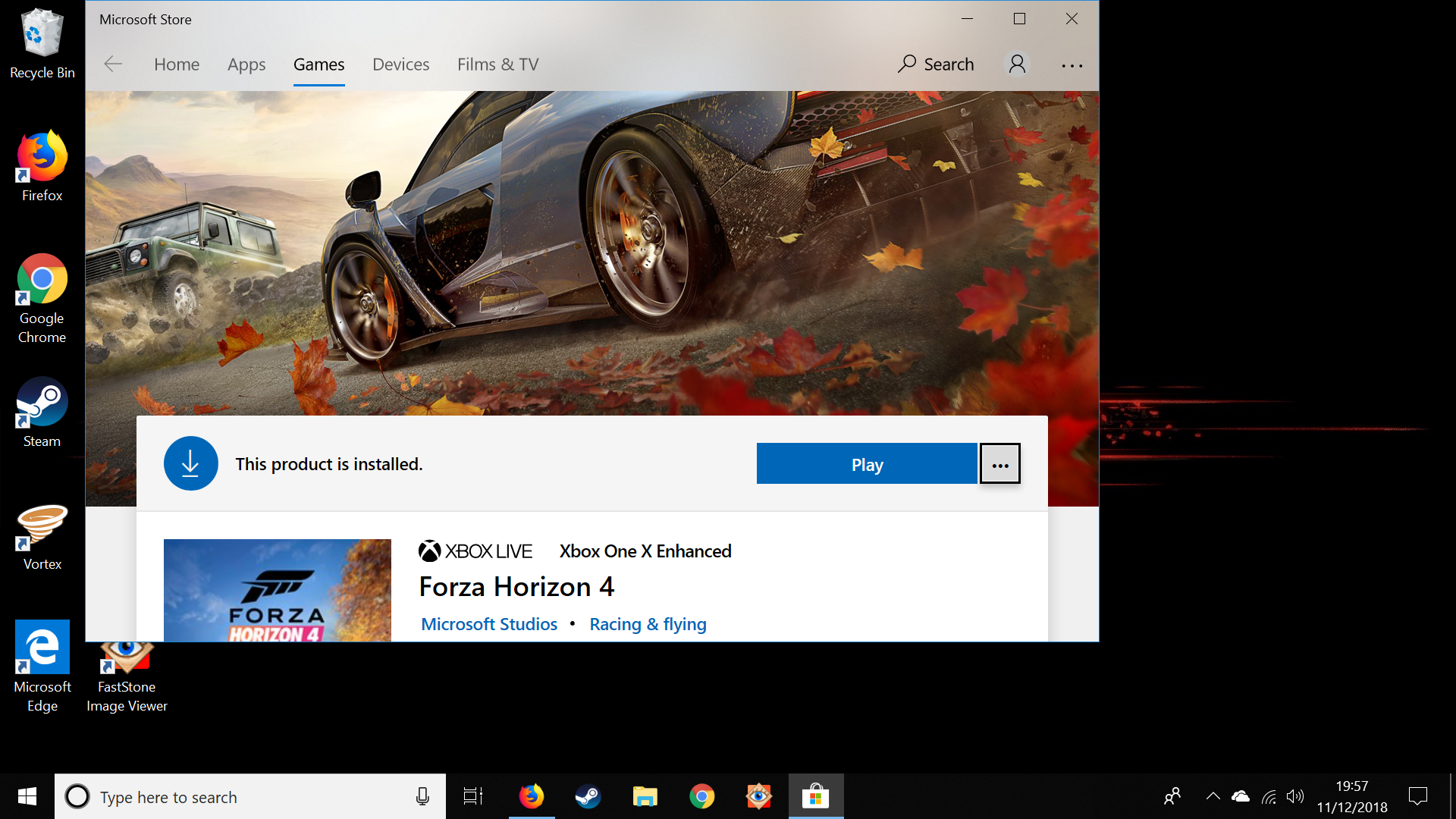Select the FastStone Image Viewer desktop shortcut

[x=127, y=677]
